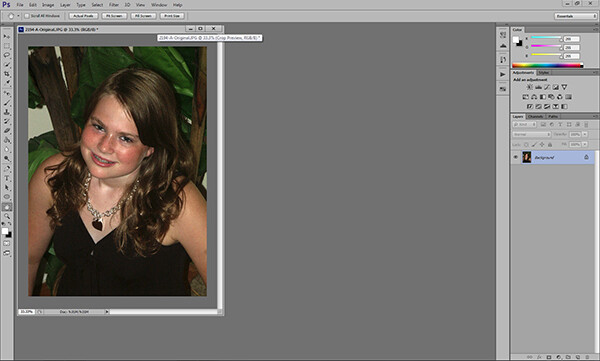The image size is (600, 361).
Task: Select the Move tool
Action: click(x=7, y=36)
